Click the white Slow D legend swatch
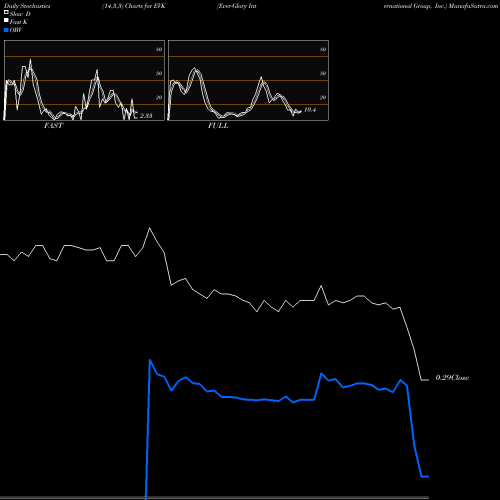The image size is (500, 500). (6, 13)
